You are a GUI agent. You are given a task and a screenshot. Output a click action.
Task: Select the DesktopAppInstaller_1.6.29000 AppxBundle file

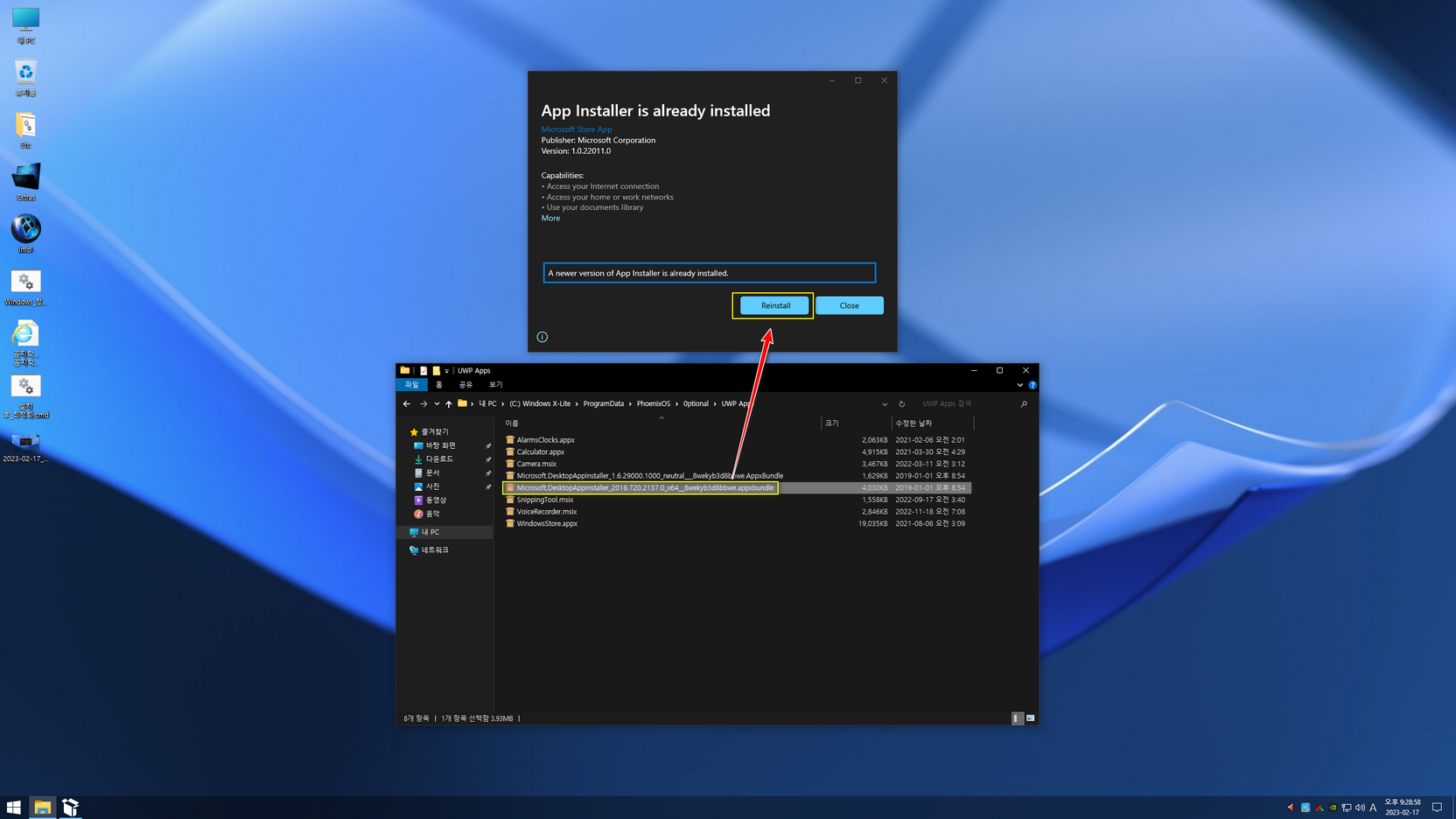pos(649,476)
